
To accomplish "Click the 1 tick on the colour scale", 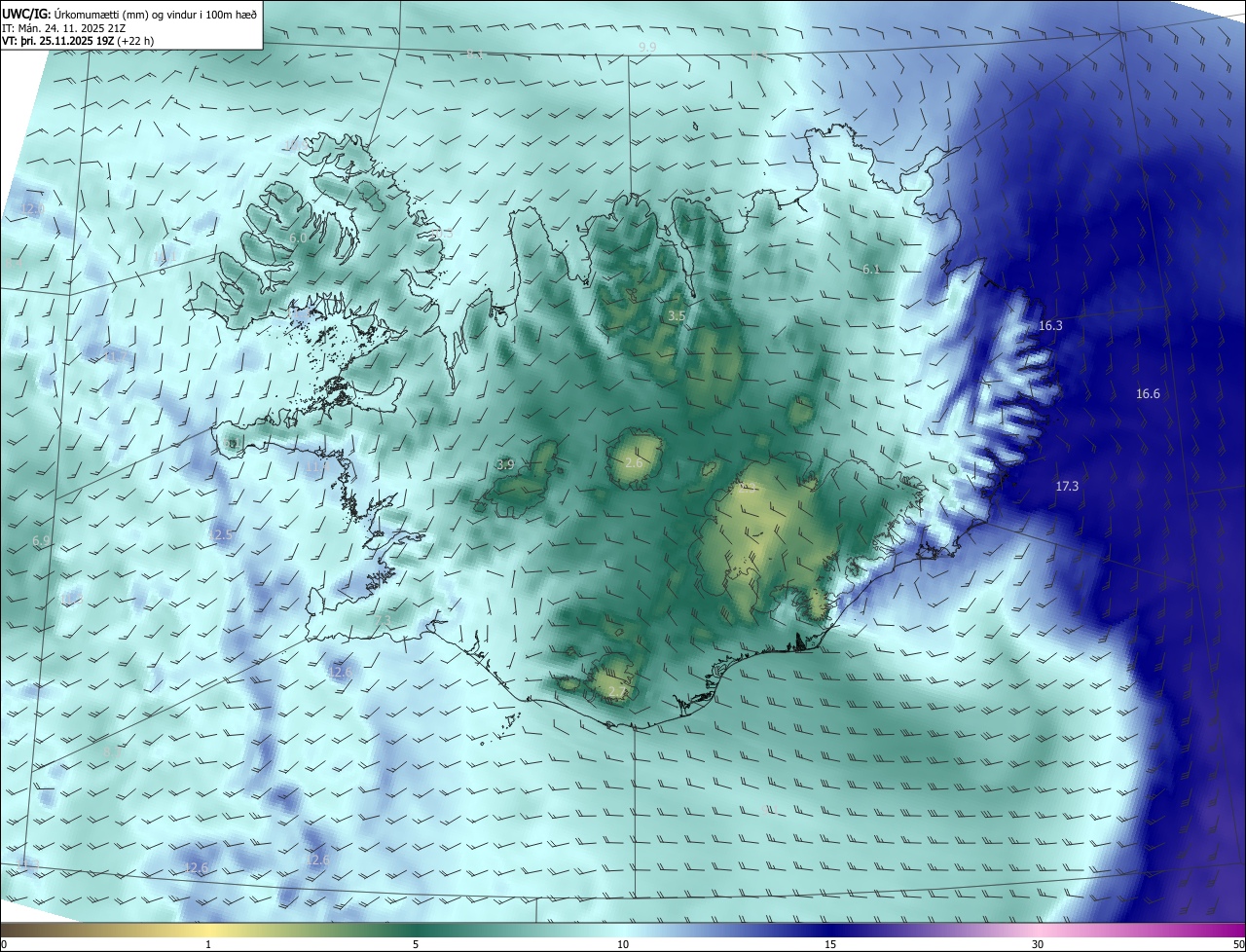I will click(208, 945).
